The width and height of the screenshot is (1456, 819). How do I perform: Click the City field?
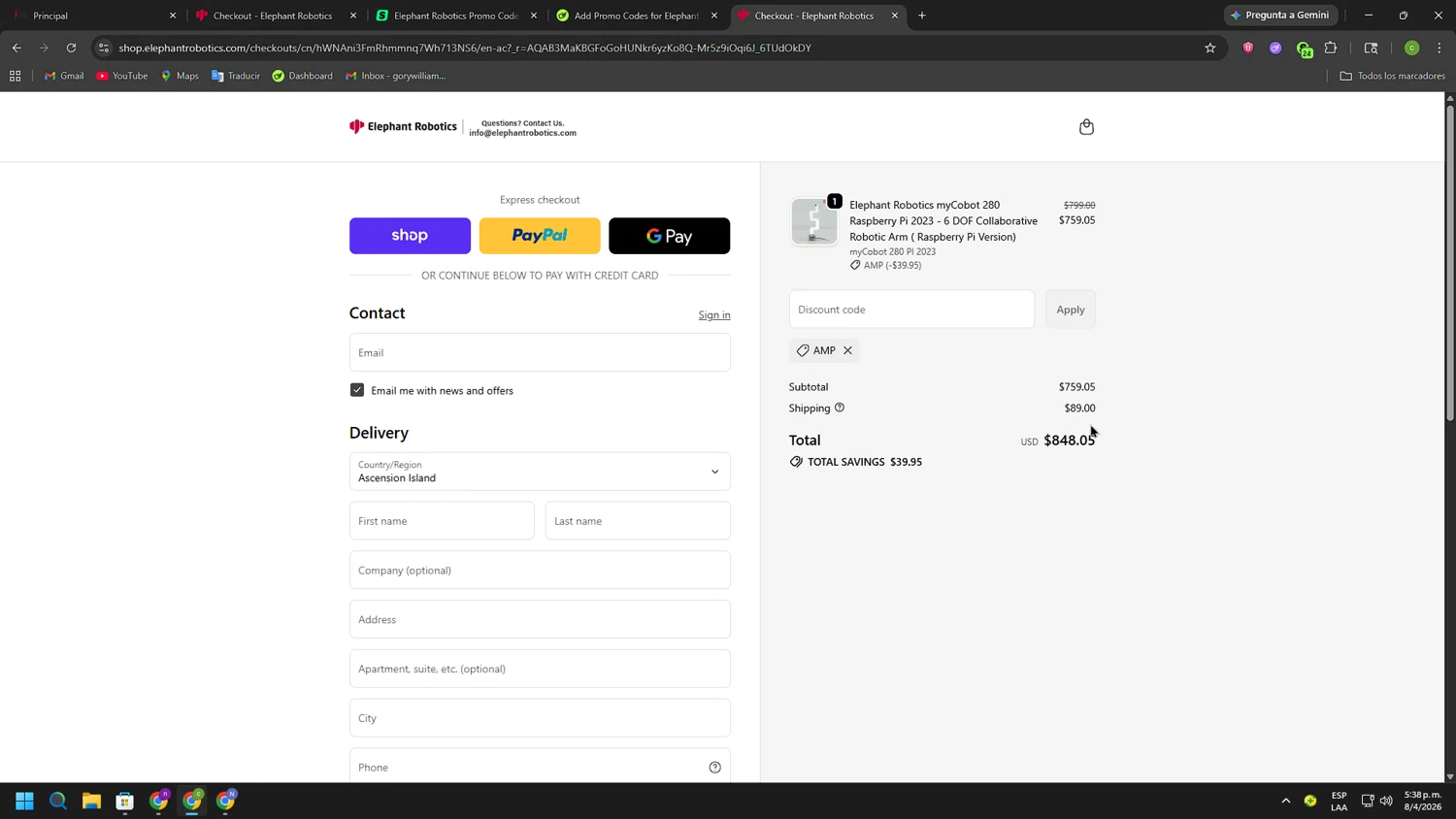click(x=540, y=718)
